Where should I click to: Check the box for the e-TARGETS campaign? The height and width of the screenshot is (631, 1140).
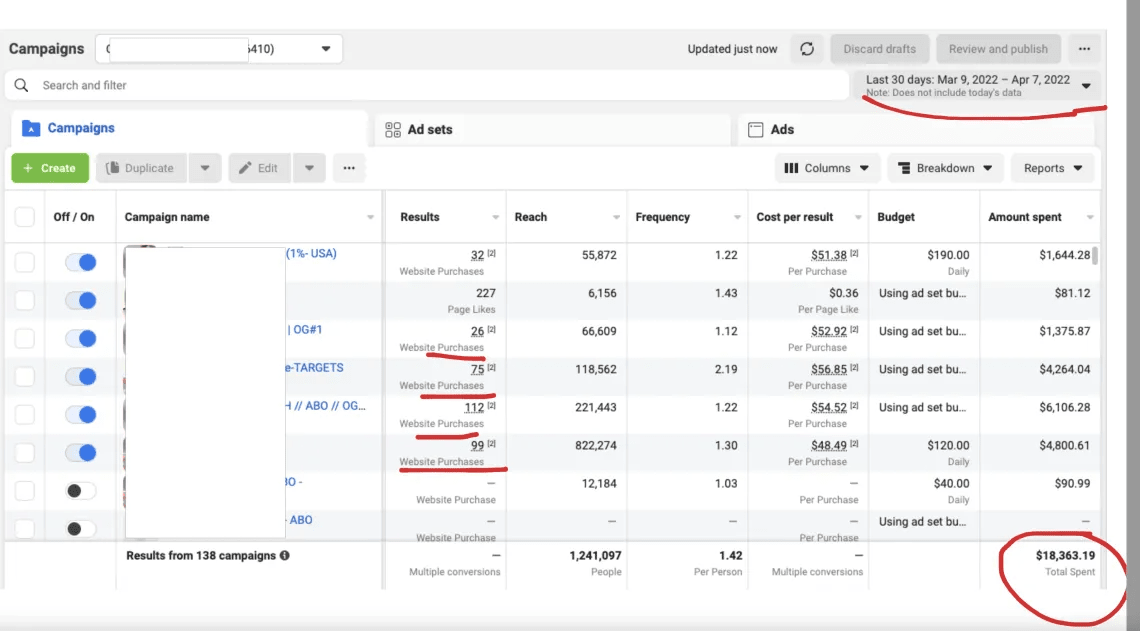click(25, 377)
